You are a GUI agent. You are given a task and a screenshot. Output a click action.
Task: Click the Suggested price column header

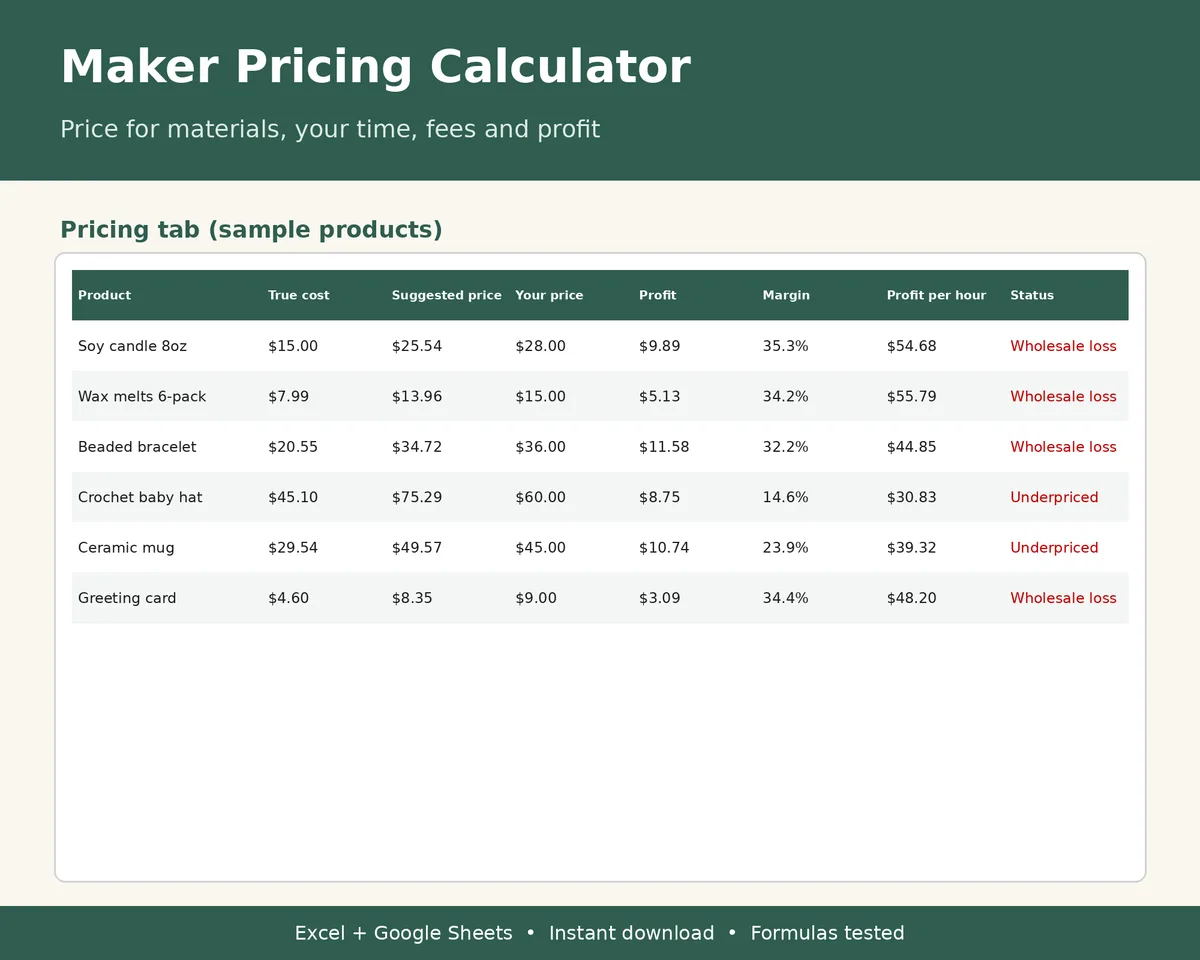(x=447, y=295)
